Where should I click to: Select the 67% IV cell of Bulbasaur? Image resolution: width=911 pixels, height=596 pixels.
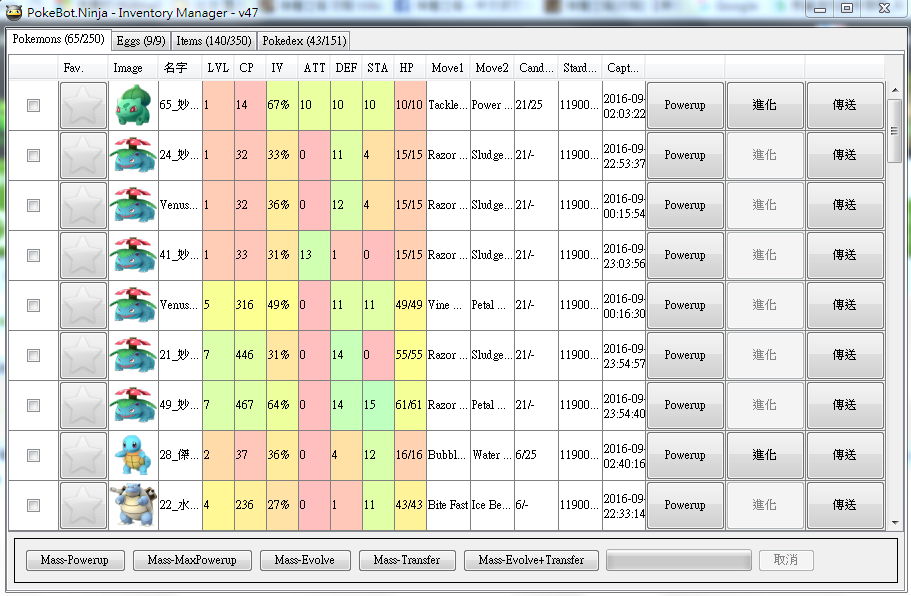[x=282, y=105]
